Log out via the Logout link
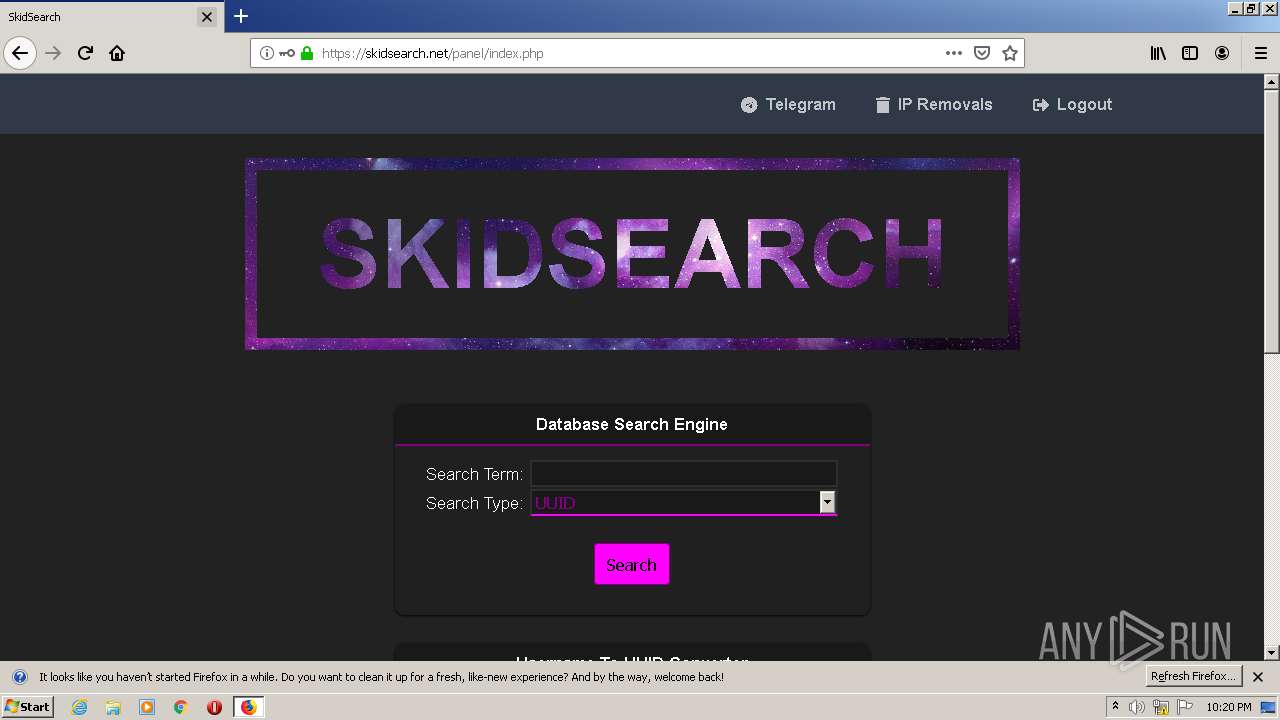1280x720 pixels. (x=1072, y=104)
